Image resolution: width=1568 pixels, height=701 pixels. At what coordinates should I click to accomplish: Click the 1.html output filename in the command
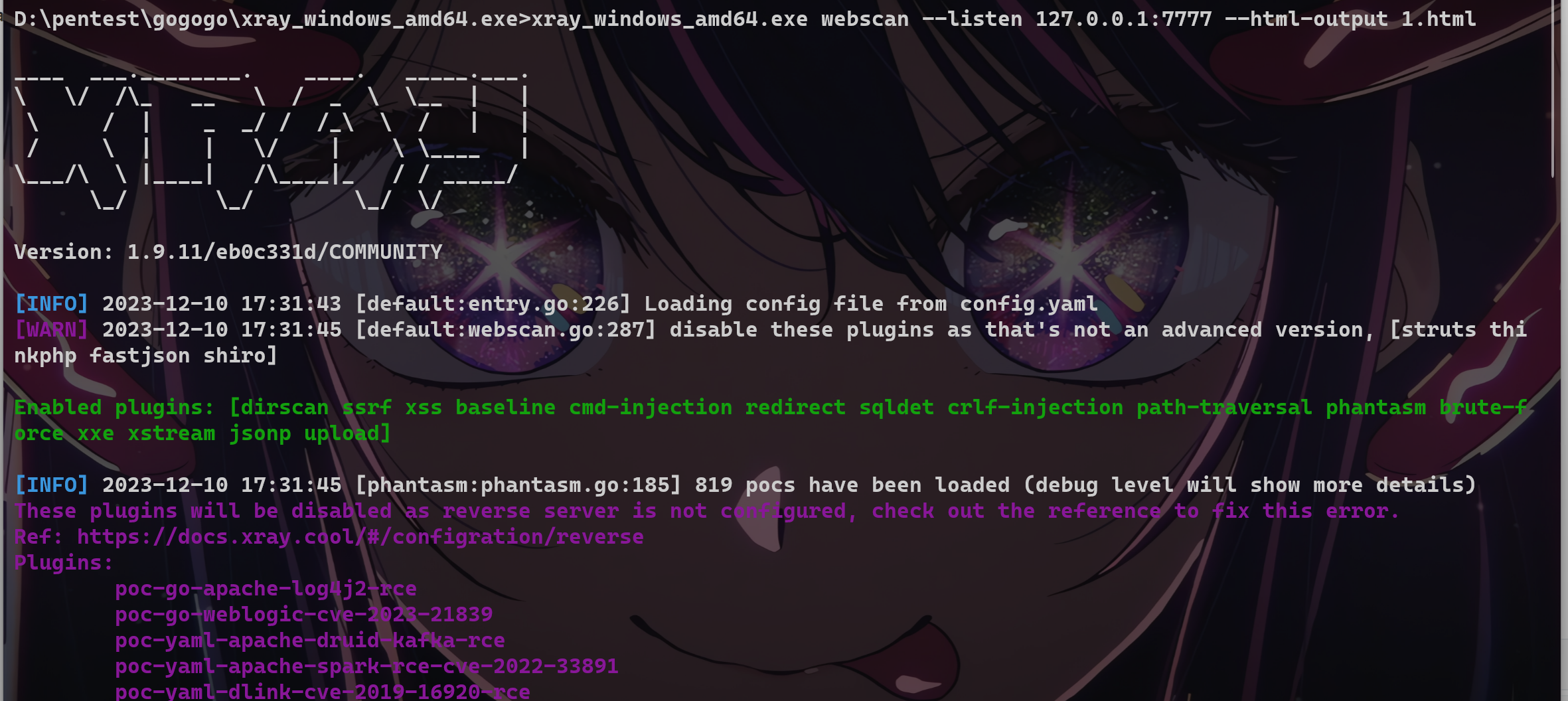pyautogui.click(x=1439, y=19)
